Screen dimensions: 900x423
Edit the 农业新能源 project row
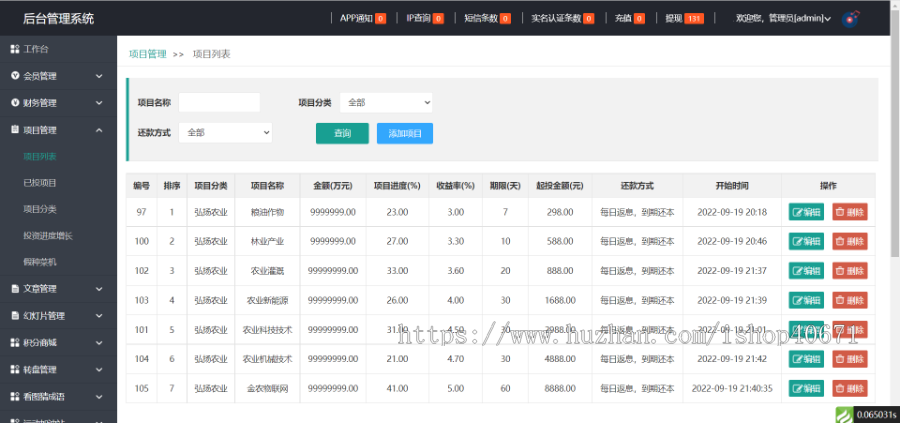pyautogui.click(x=806, y=300)
